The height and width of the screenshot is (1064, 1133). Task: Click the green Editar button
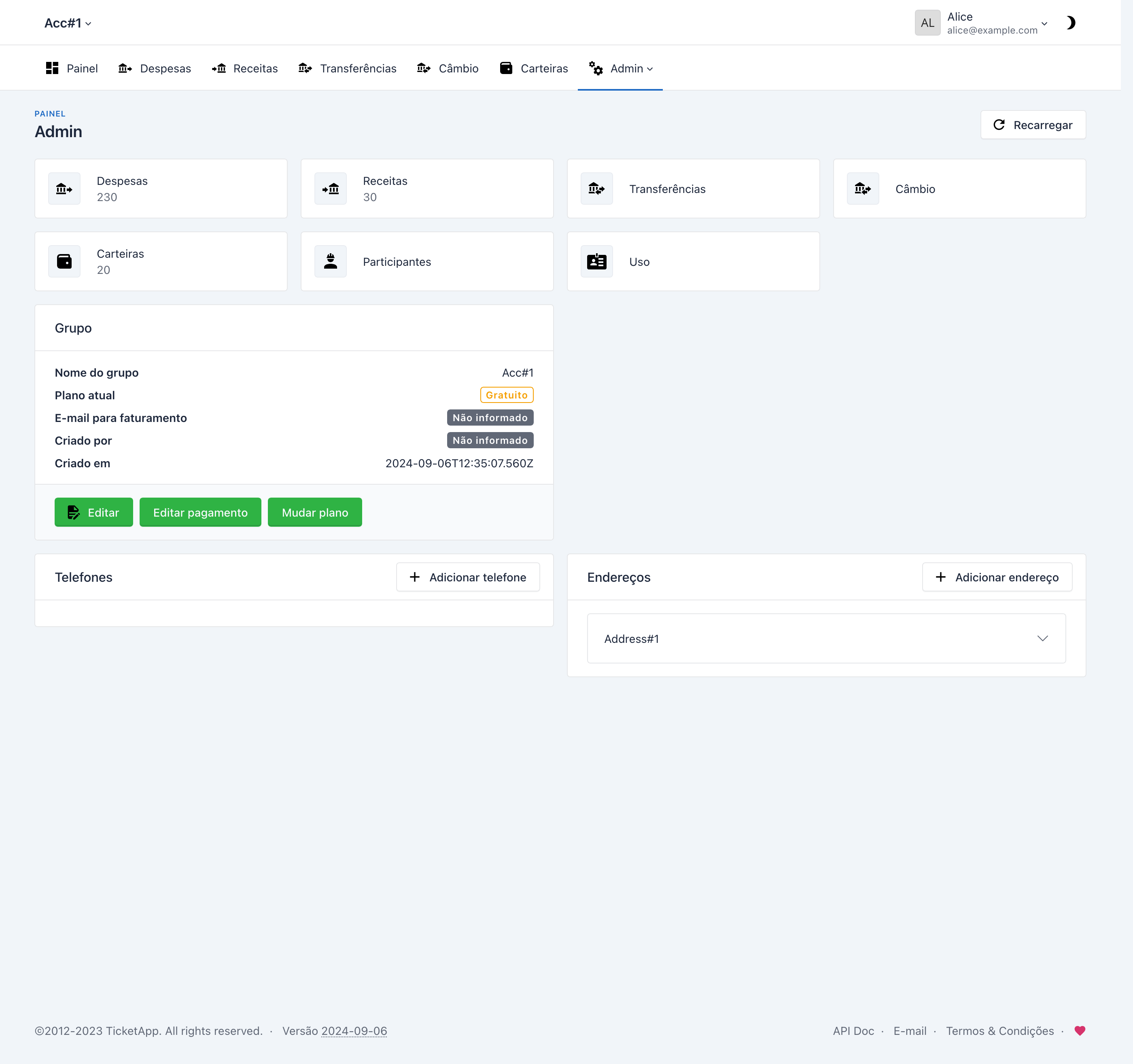point(93,512)
